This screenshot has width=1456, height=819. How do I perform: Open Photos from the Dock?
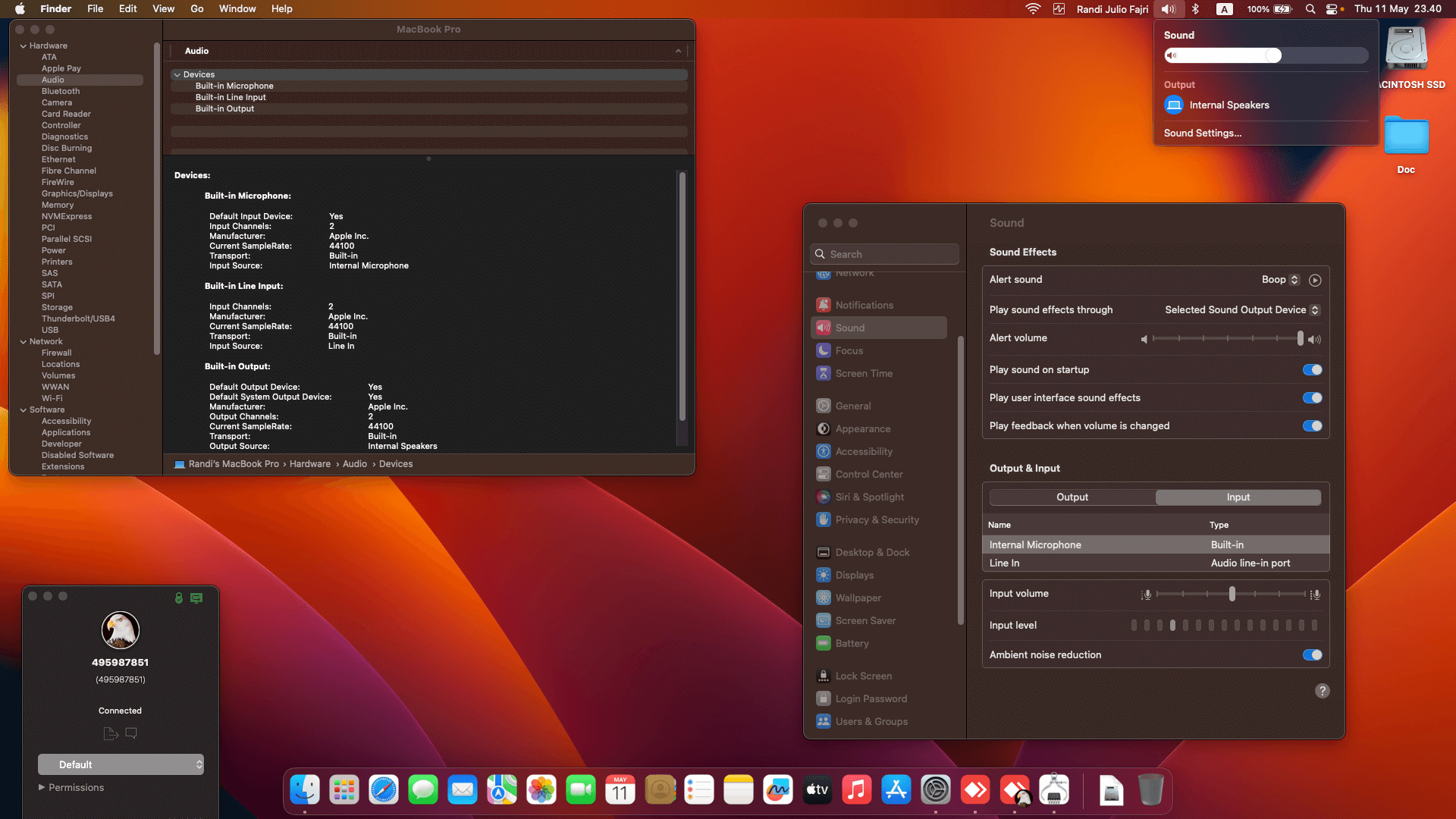coord(541,790)
